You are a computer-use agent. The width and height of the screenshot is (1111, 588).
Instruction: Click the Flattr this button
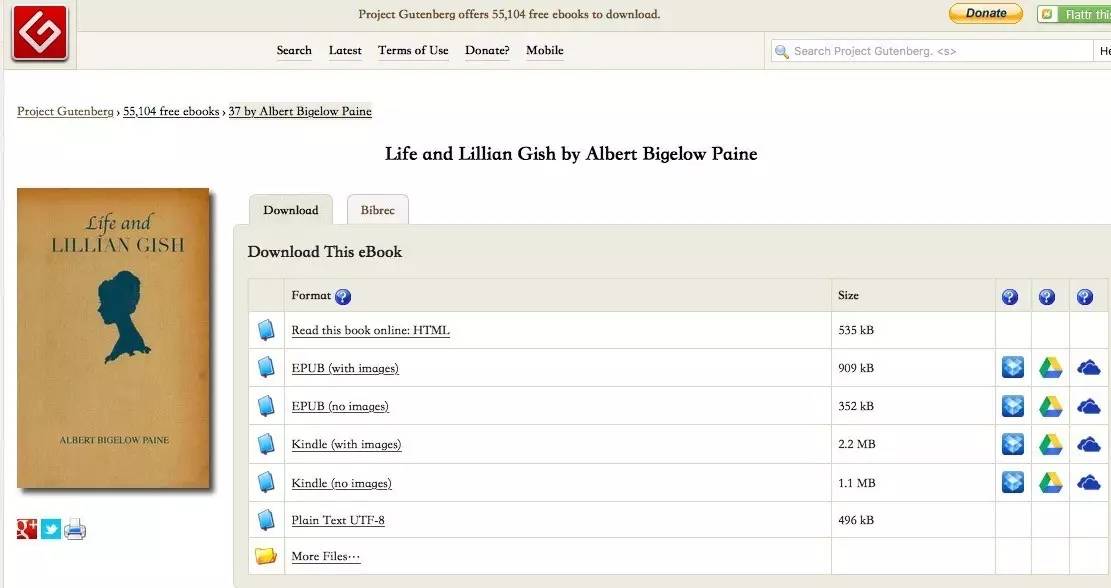point(1075,14)
